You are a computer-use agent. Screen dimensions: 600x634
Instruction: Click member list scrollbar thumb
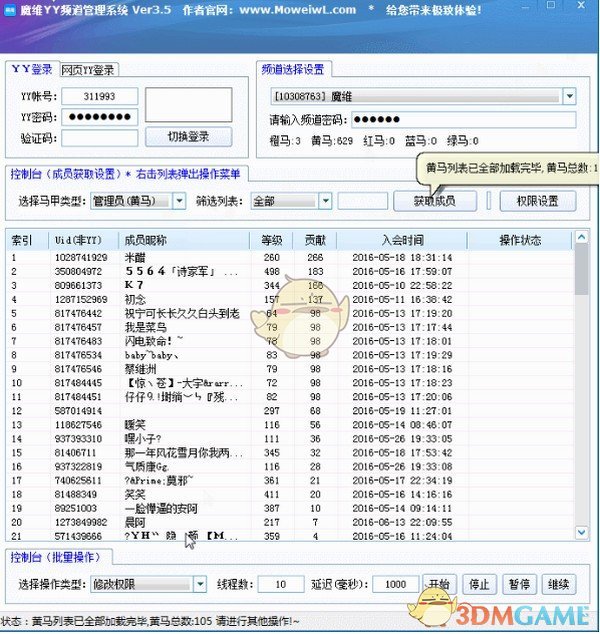[x=581, y=269]
